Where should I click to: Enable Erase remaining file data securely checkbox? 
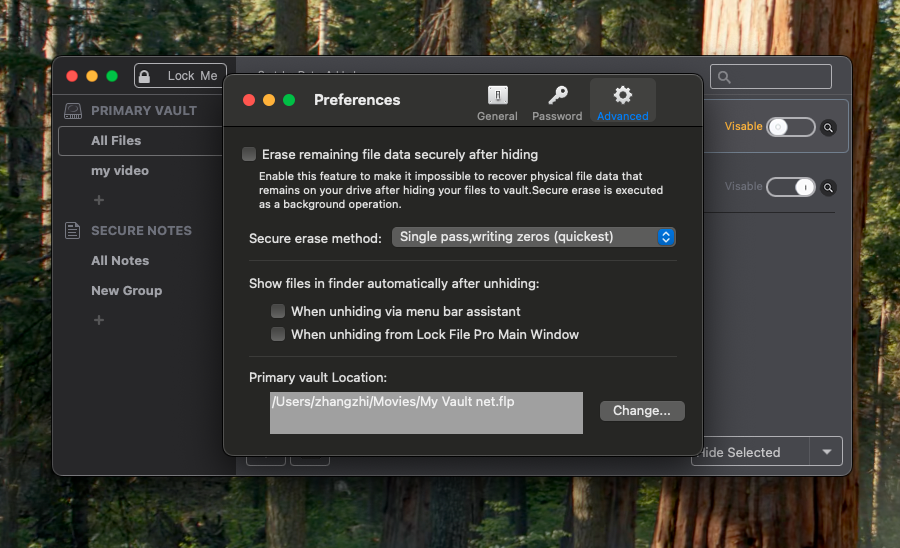pyautogui.click(x=249, y=154)
